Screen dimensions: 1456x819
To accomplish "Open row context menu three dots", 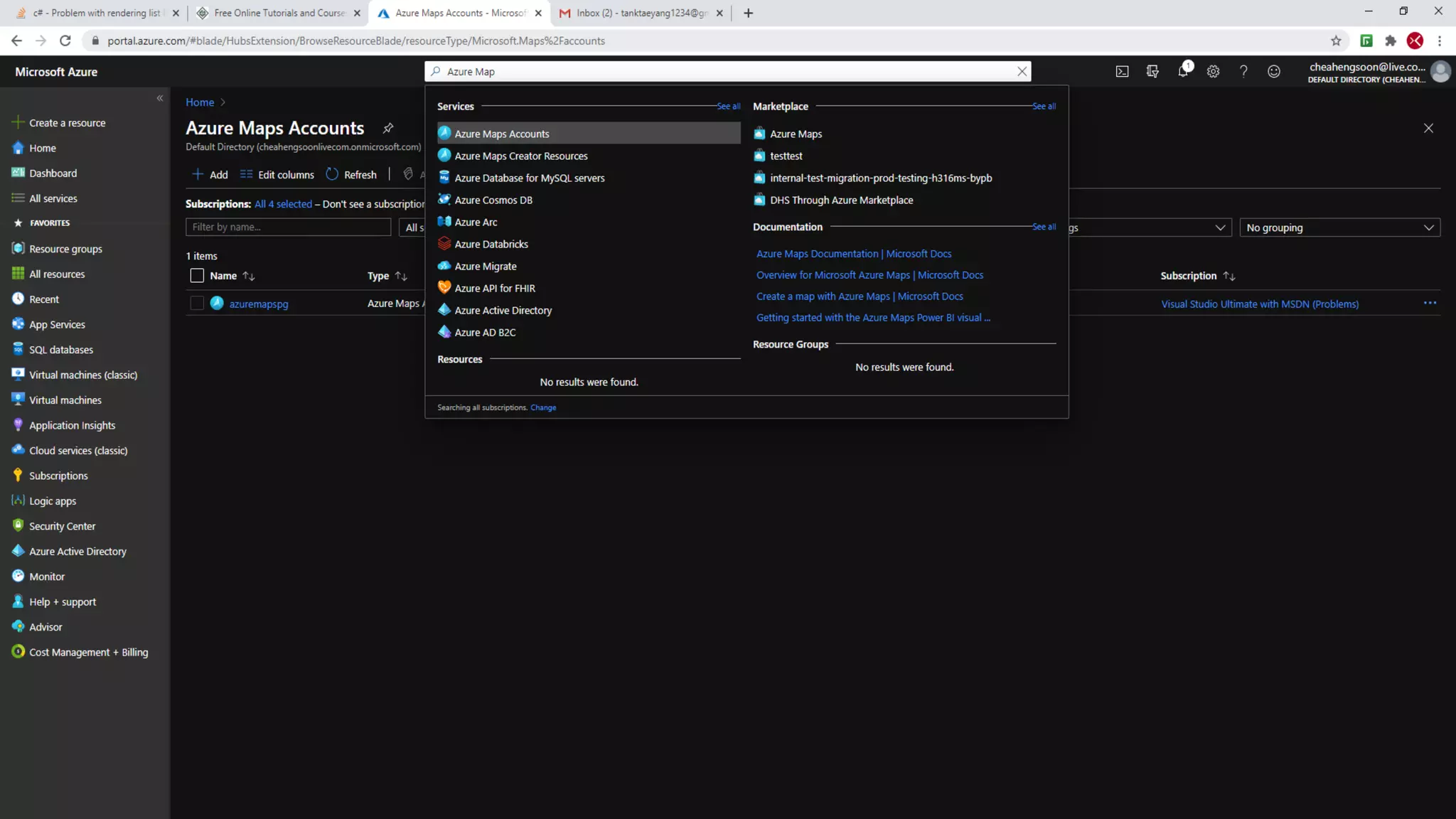I will 1430,304.
